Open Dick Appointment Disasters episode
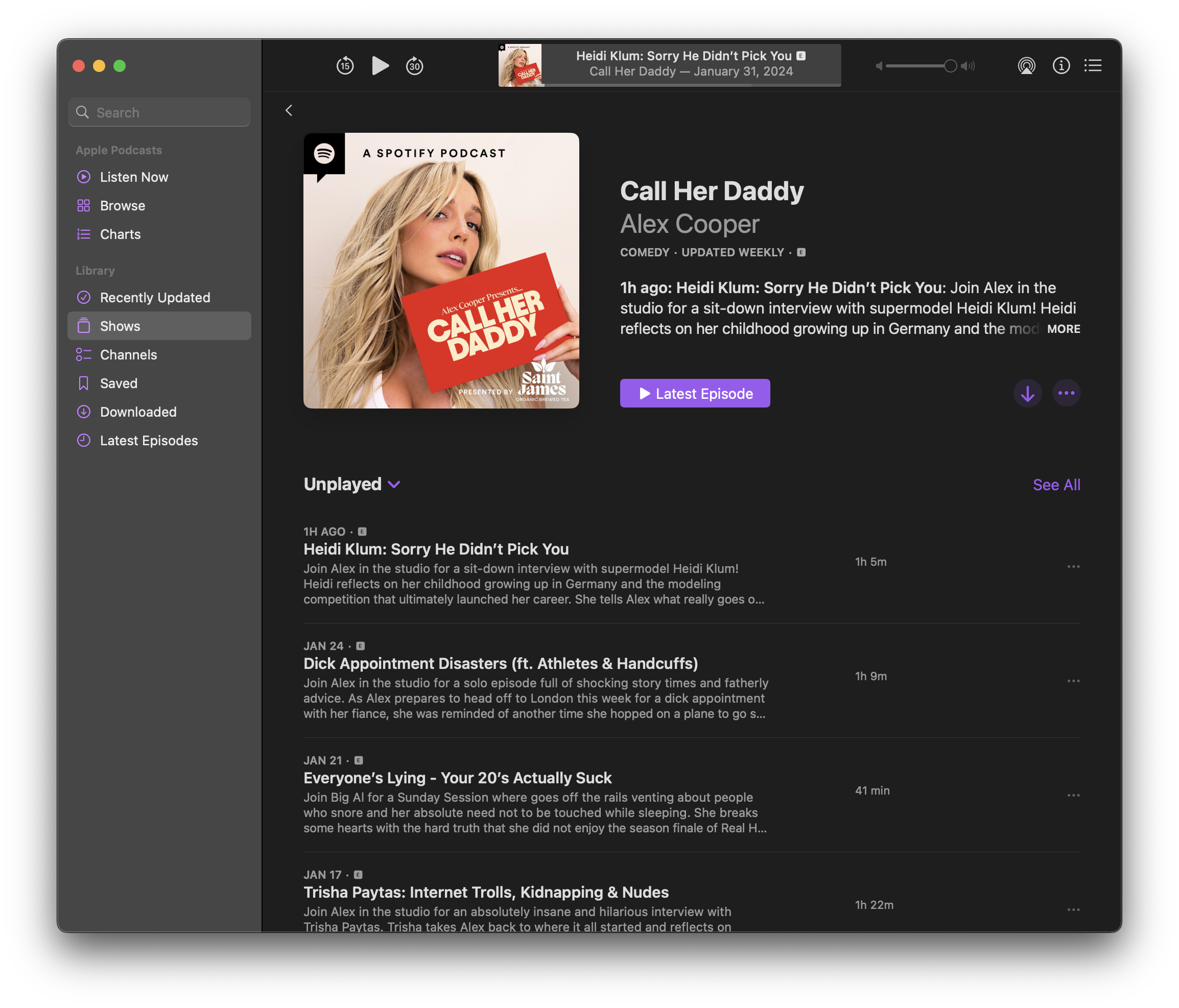Screen dimensions: 1179x1008 pyautogui.click(x=501, y=663)
